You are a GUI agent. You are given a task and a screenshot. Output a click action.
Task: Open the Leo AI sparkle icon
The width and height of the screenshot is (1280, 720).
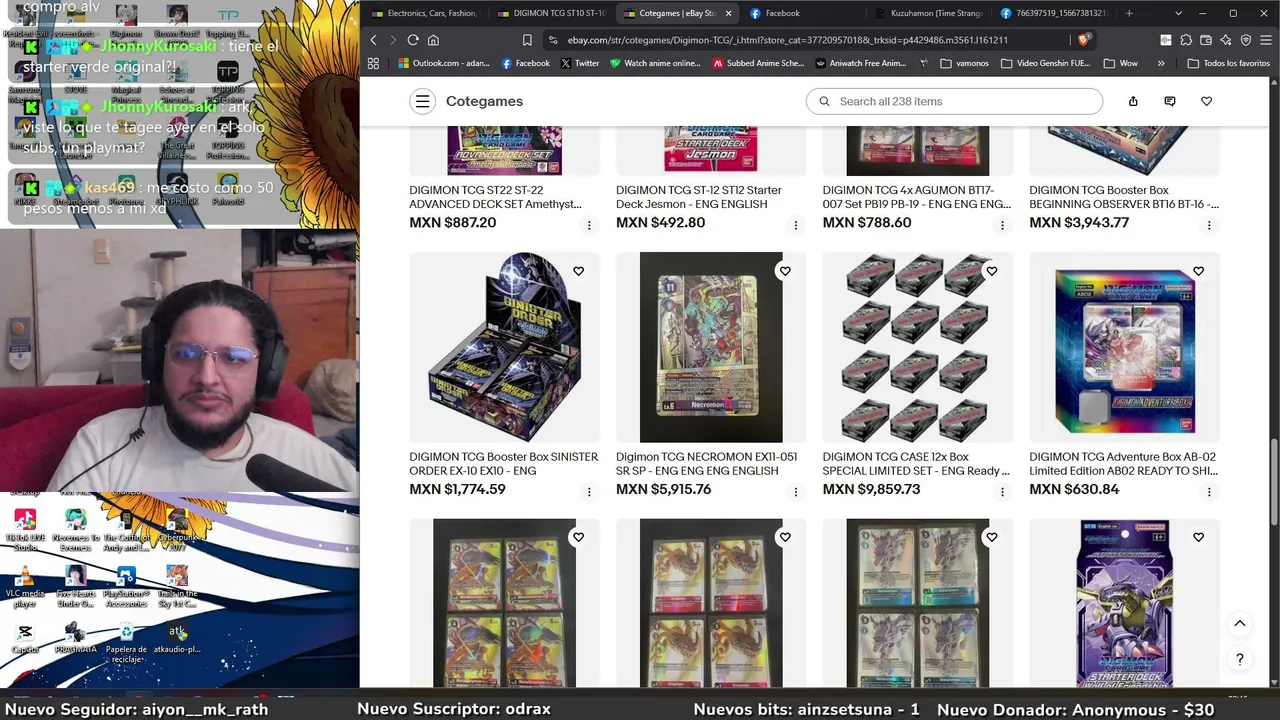(x=1226, y=40)
